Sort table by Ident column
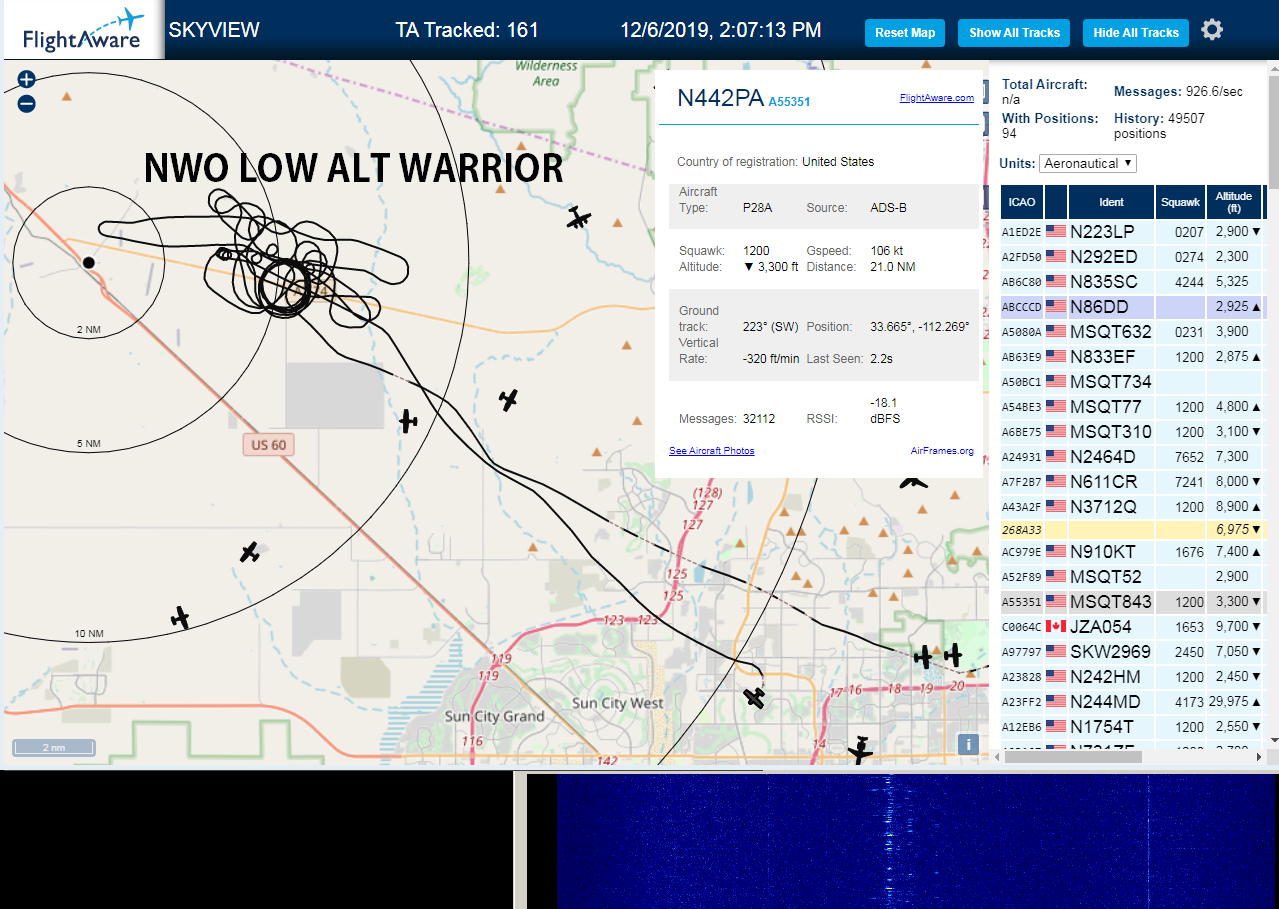 (1111, 202)
